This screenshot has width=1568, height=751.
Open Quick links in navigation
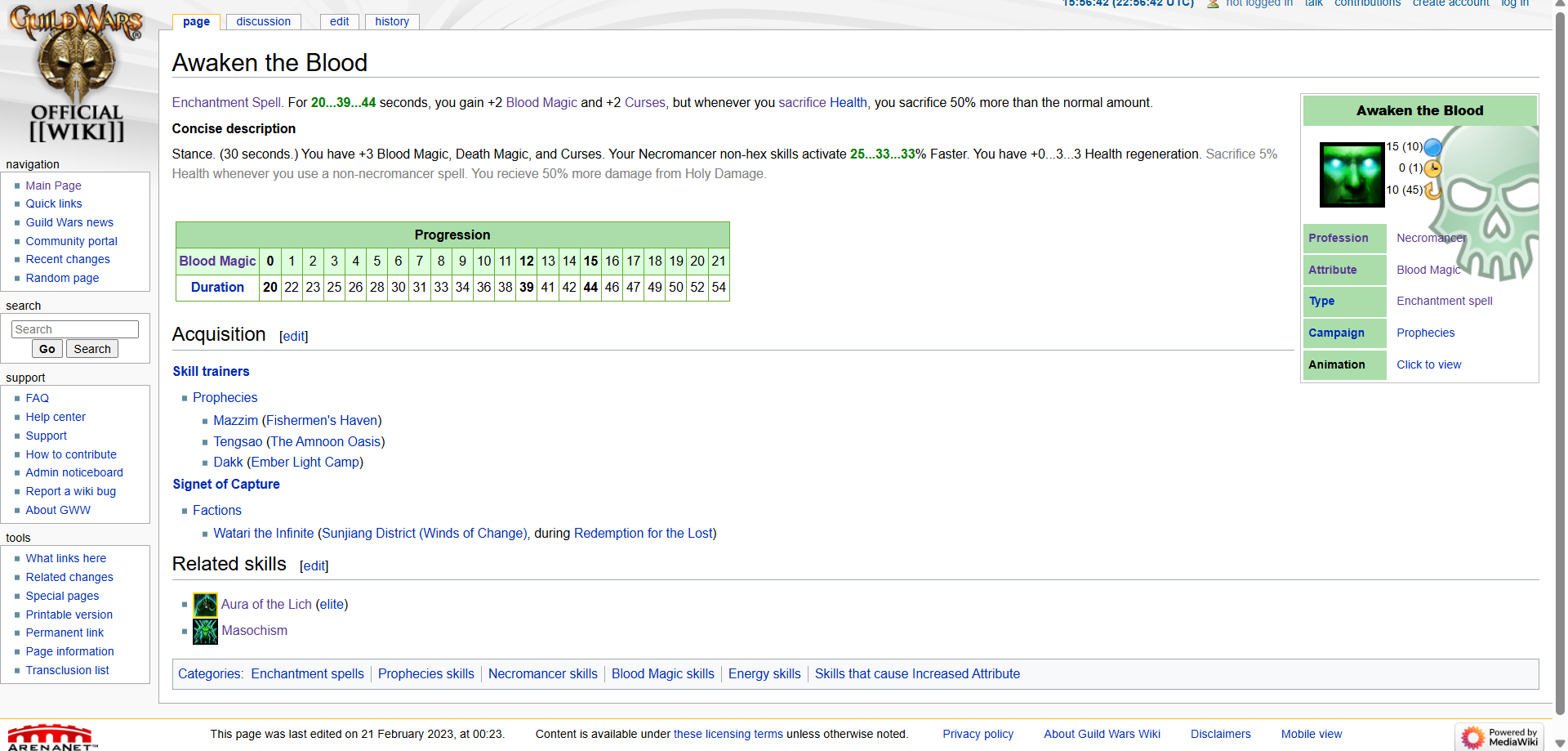(53, 203)
